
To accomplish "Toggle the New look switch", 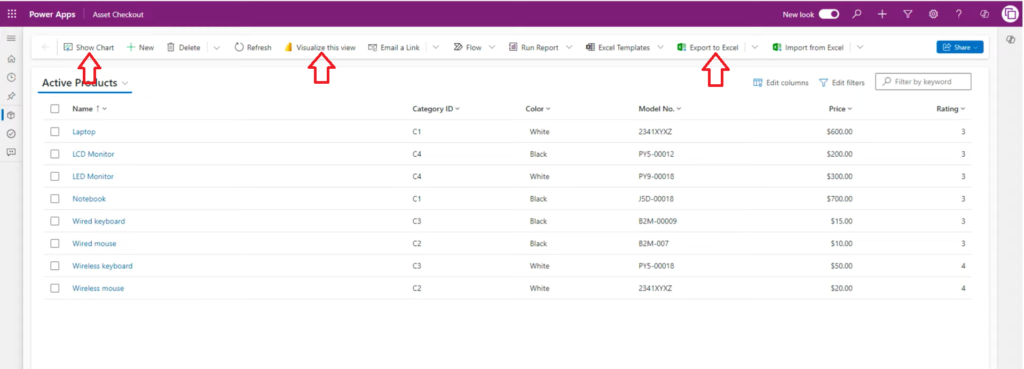I will point(829,14).
